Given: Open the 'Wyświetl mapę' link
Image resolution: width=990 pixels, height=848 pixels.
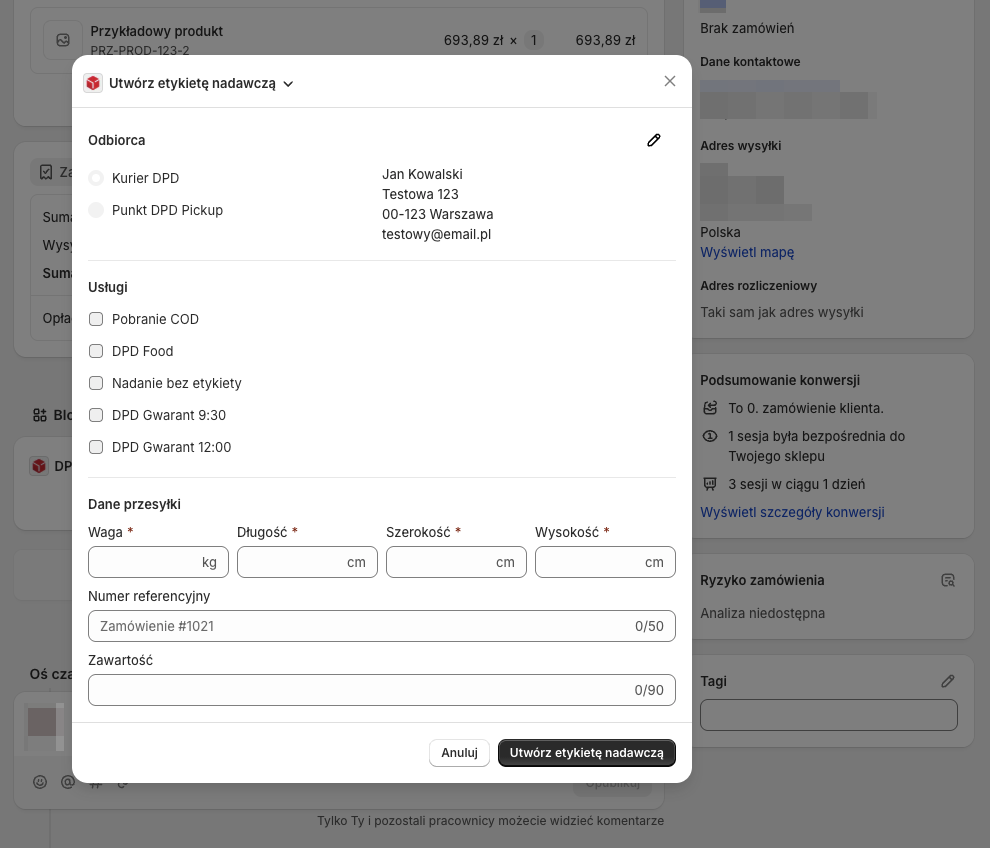Looking at the screenshot, I should (747, 252).
